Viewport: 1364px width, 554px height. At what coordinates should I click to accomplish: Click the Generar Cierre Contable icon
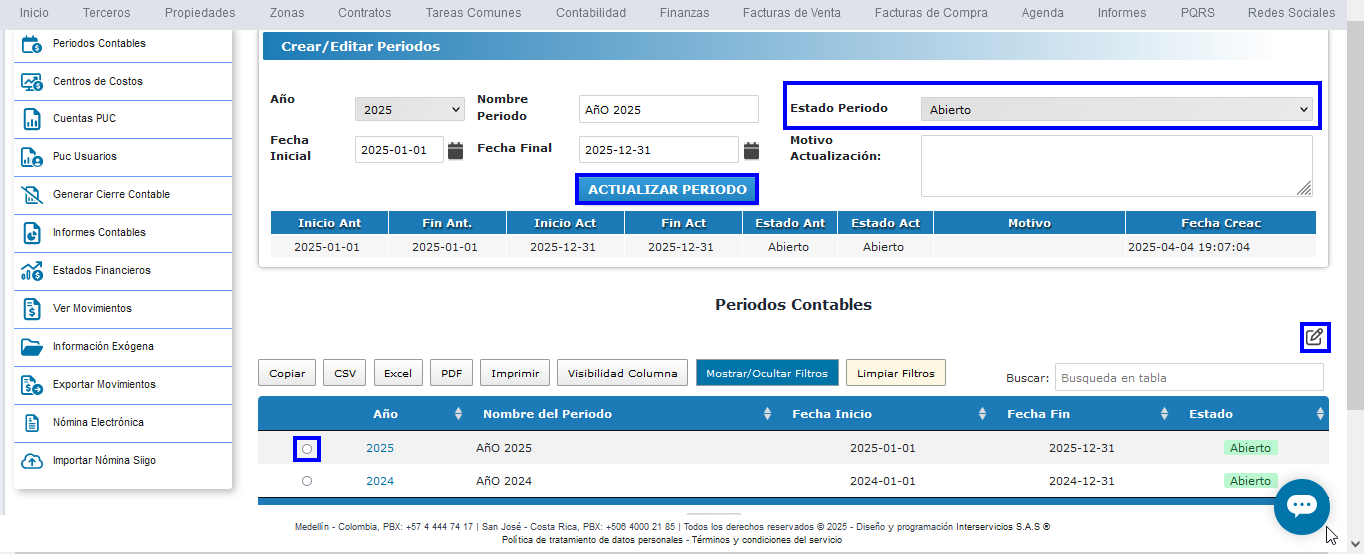click(x=32, y=195)
